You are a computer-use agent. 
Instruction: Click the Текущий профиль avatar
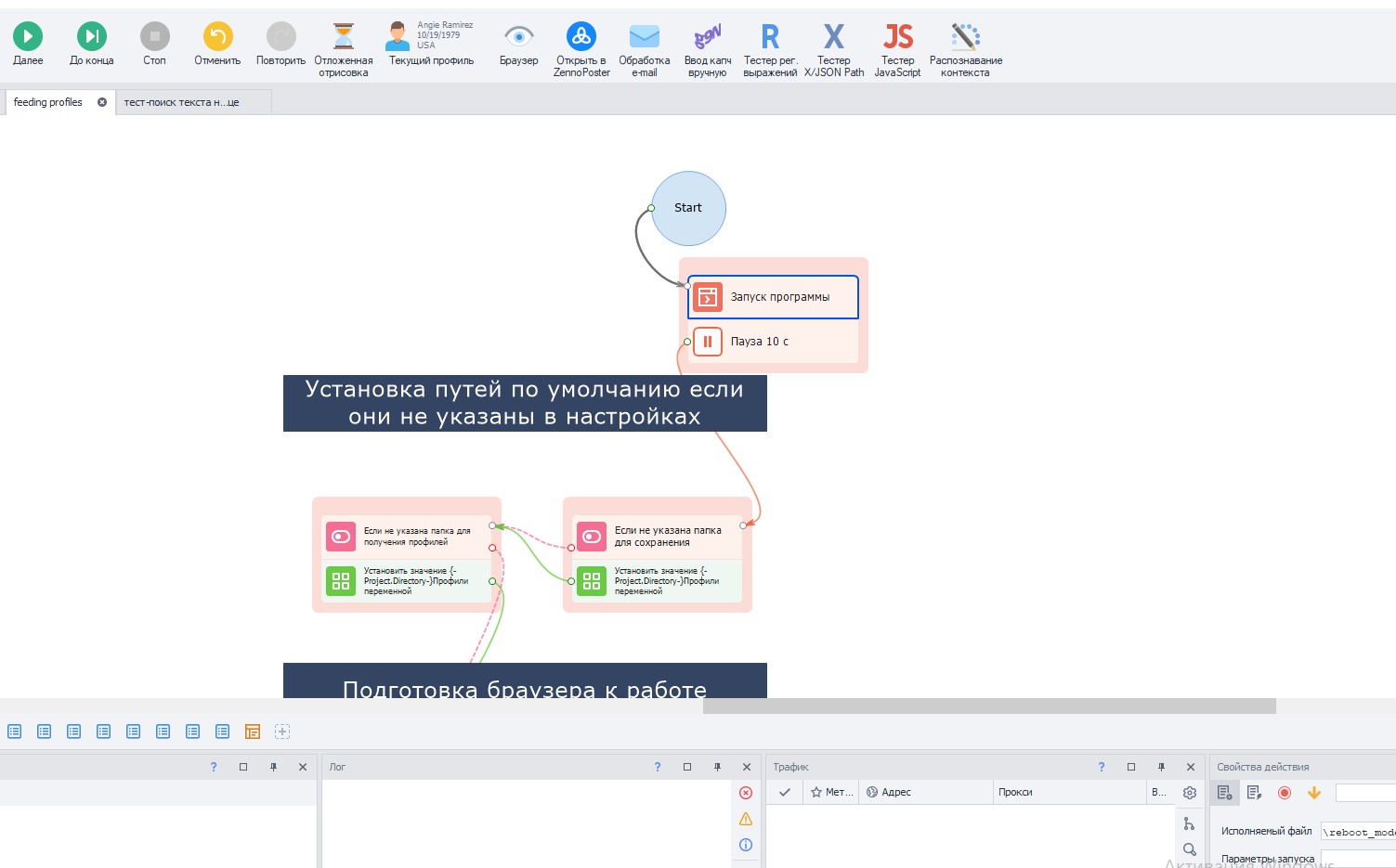click(398, 36)
